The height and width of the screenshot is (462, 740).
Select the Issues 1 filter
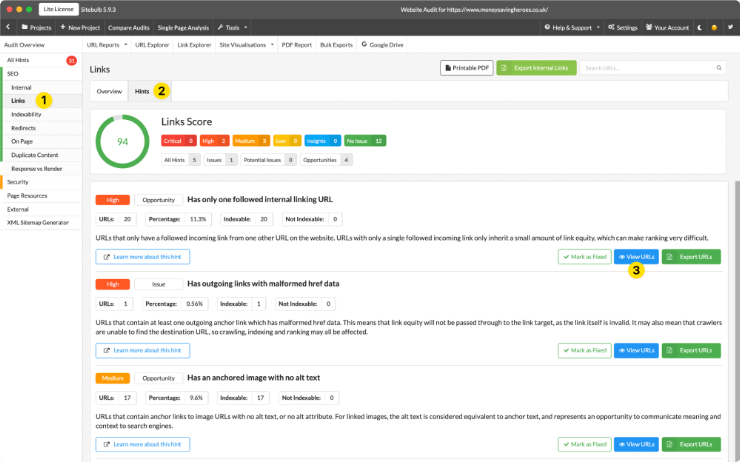coord(221,160)
